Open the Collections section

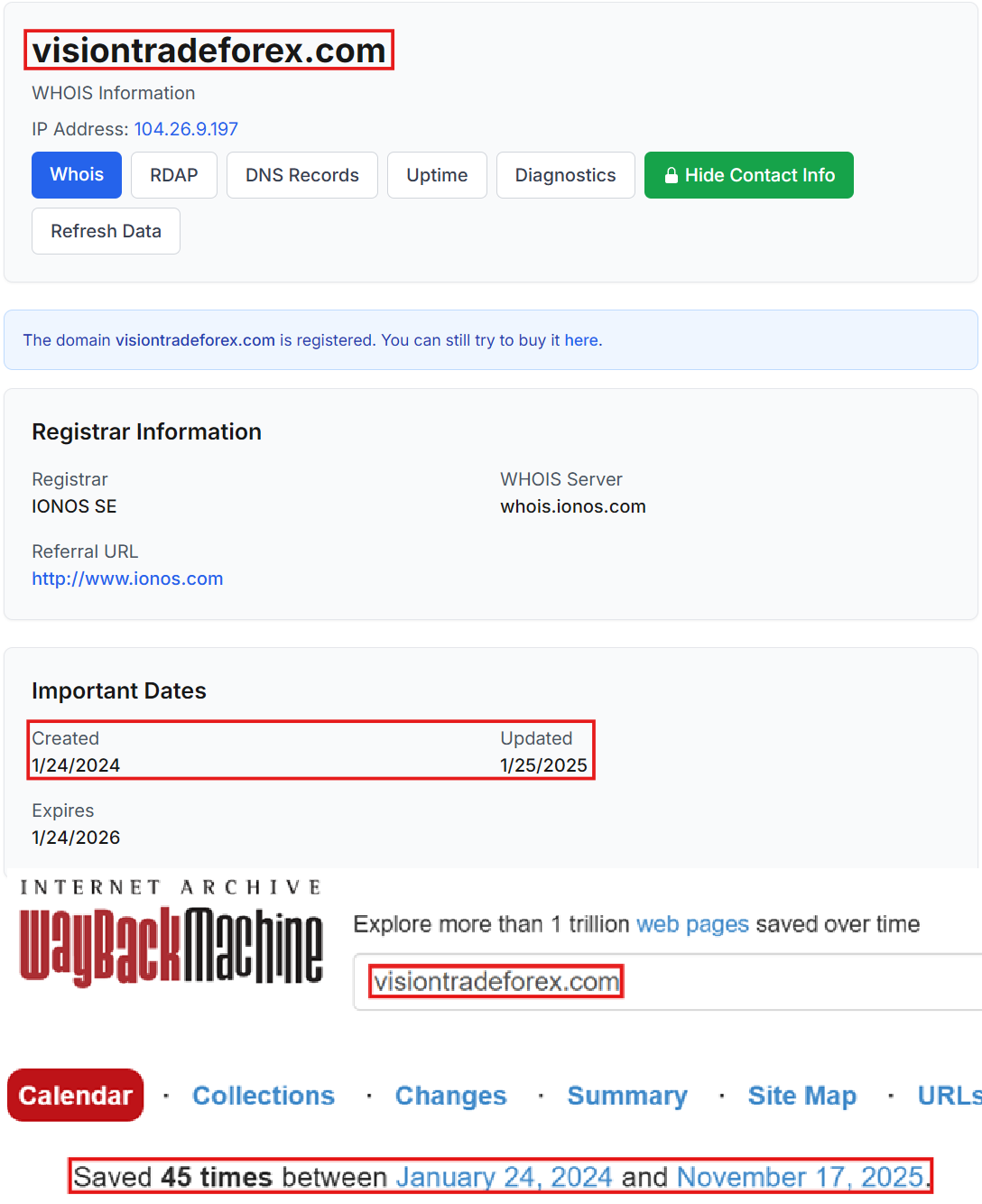point(263,1095)
